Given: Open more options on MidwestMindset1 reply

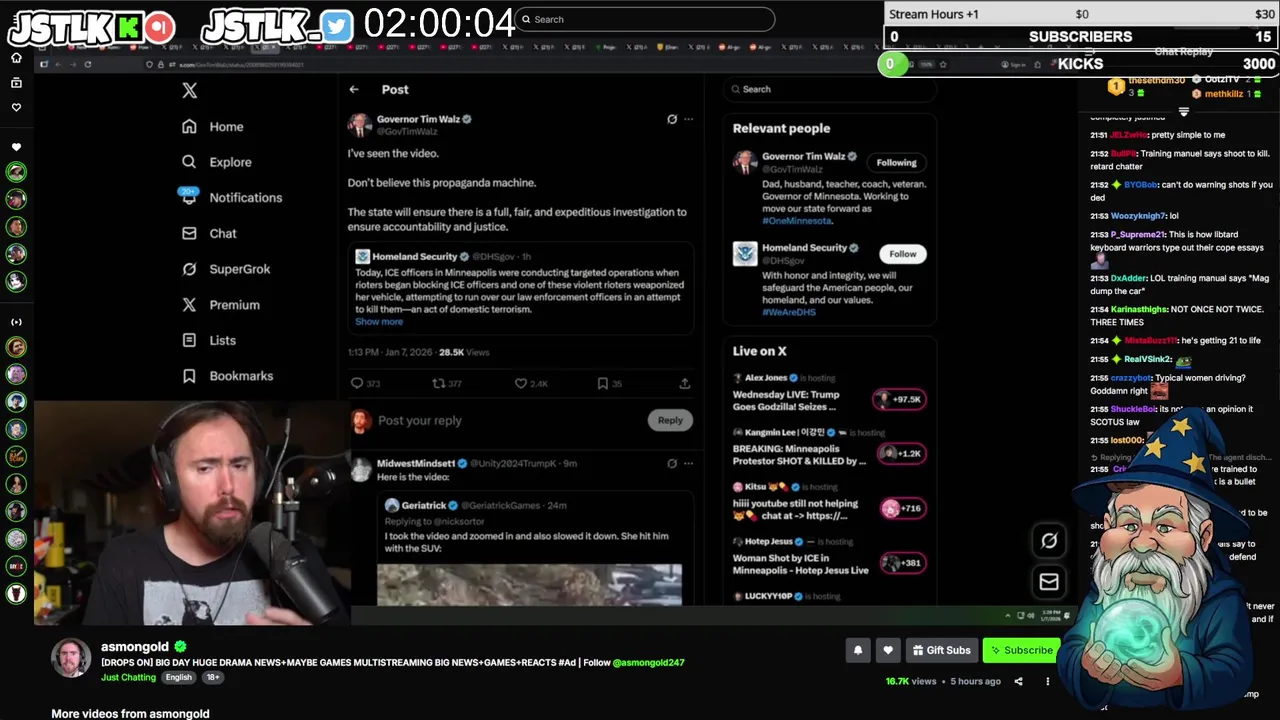Looking at the screenshot, I should [688, 464].
